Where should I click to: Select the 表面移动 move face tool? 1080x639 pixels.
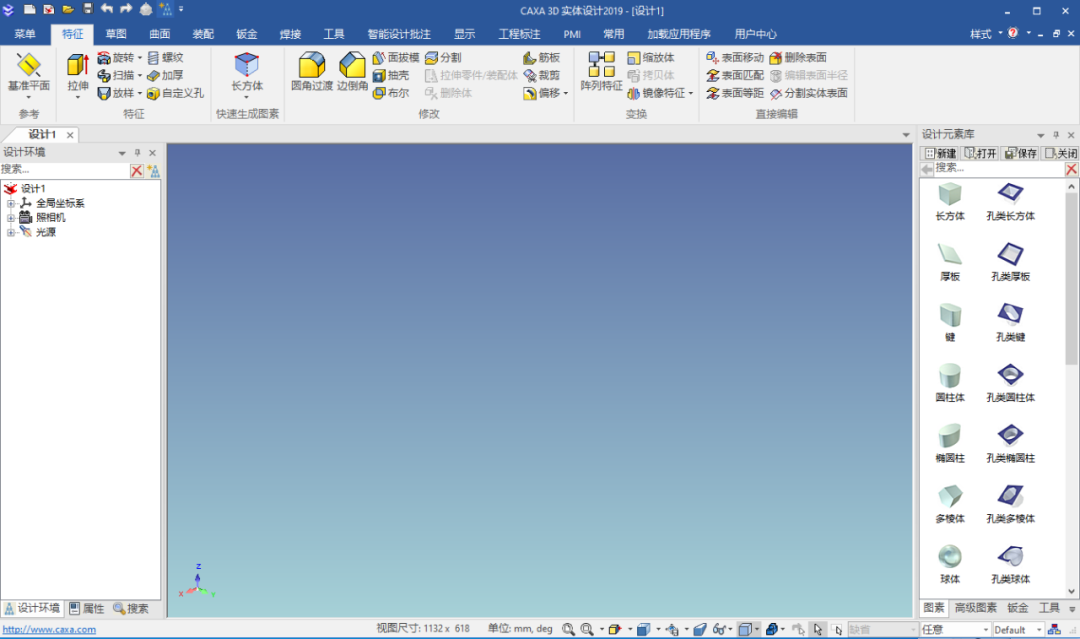point(734,57)
